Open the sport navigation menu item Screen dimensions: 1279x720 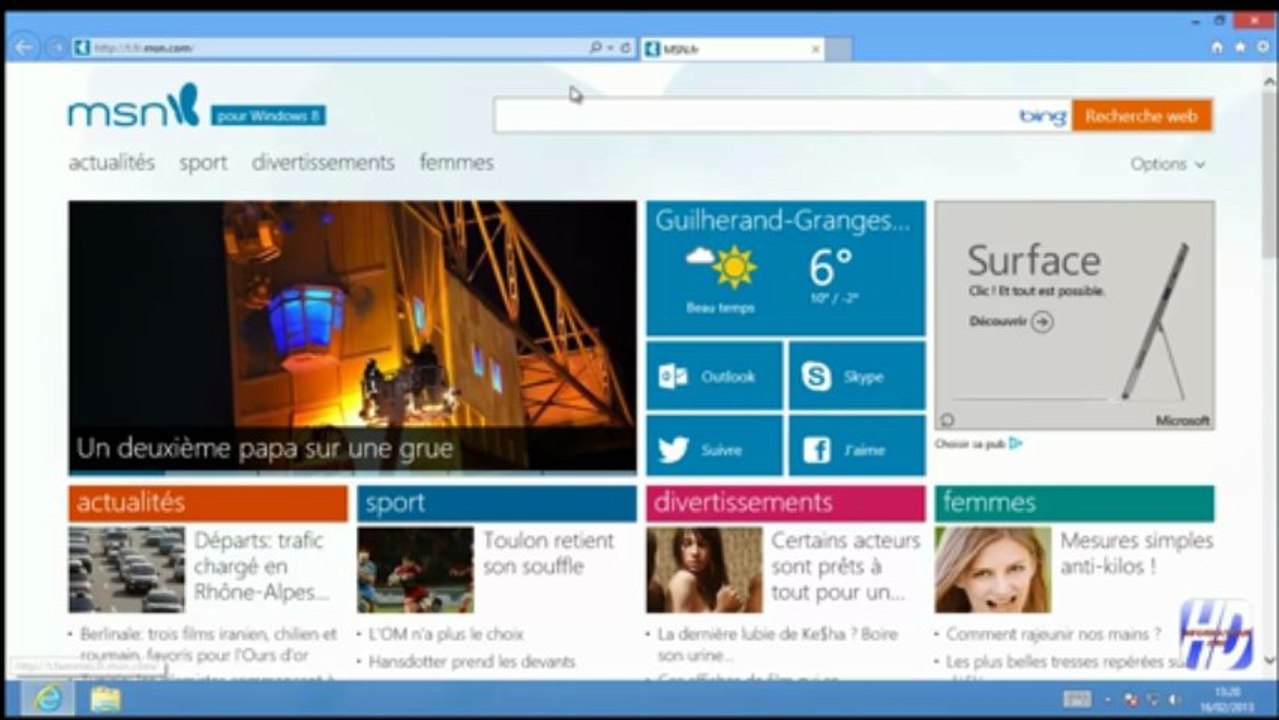coord(203,163)
